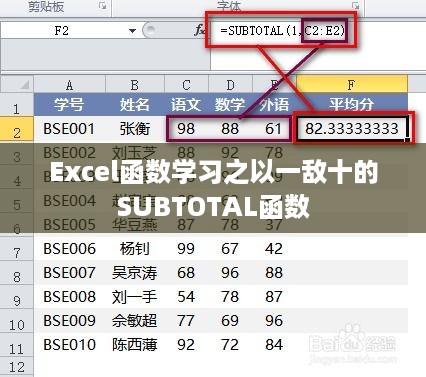Select column B header

point(134,85)
